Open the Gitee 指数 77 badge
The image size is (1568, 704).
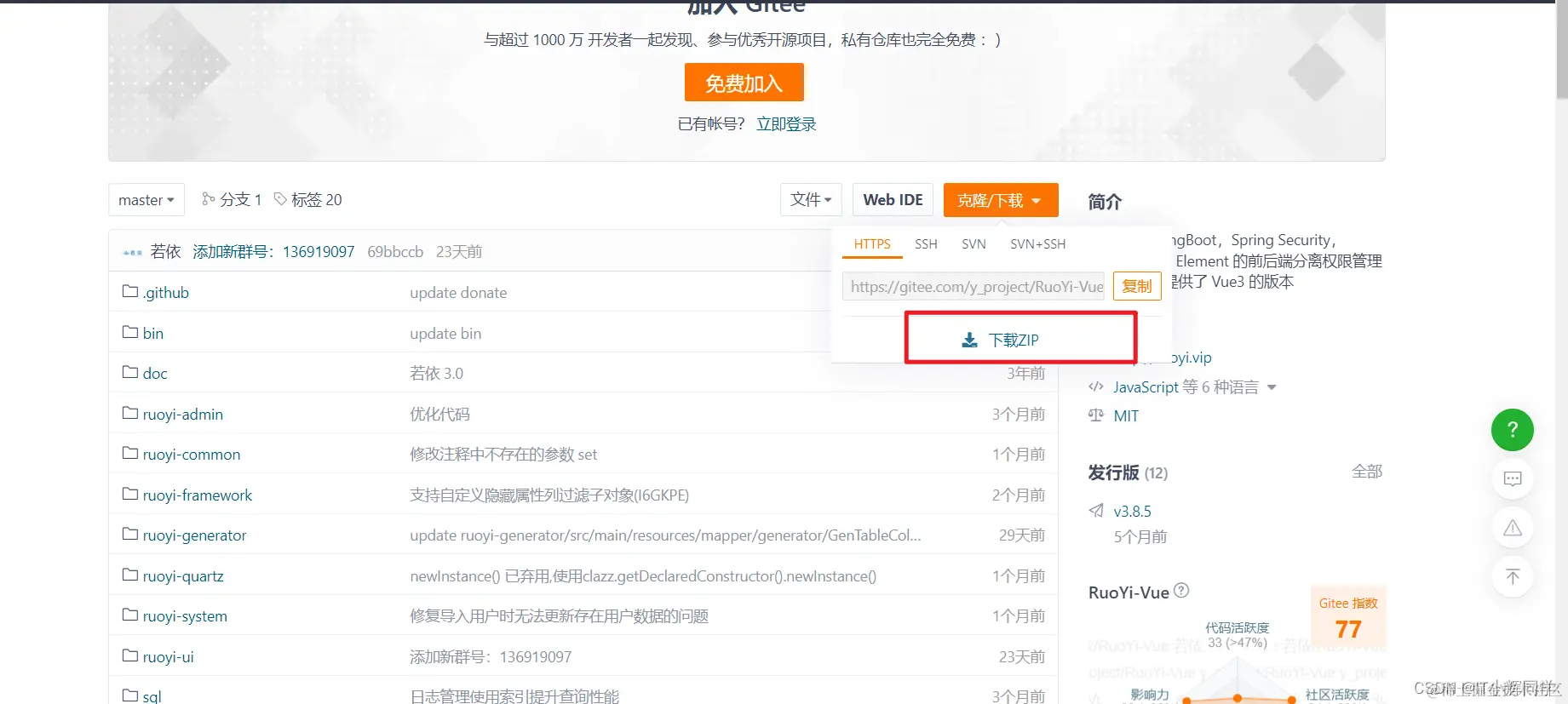(1348, 617)
